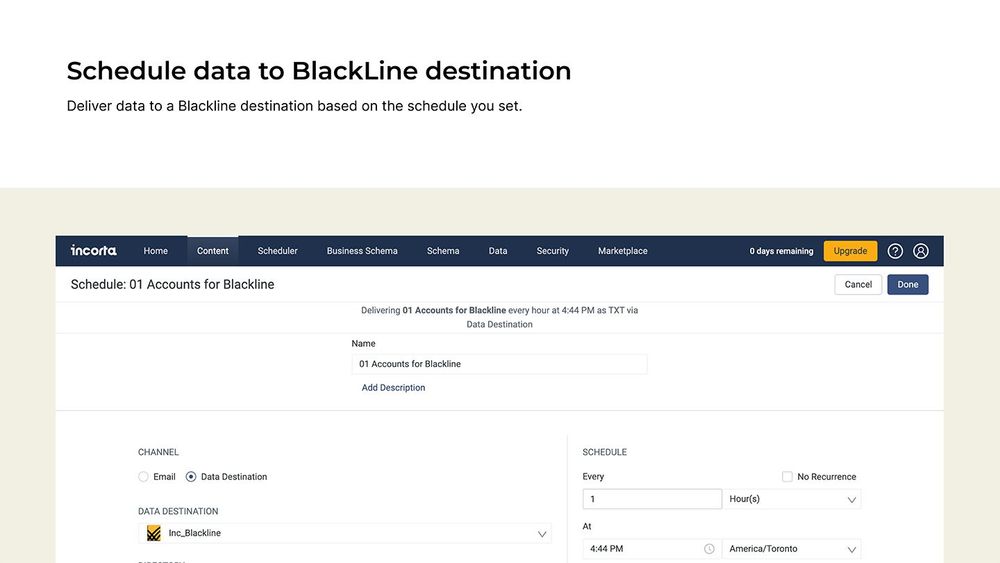The height and width of the screenshot is (563, 1000).
Task: Click the 'Schedule: 01 Accounts for Blackline' title
Action: coord(172,284)
